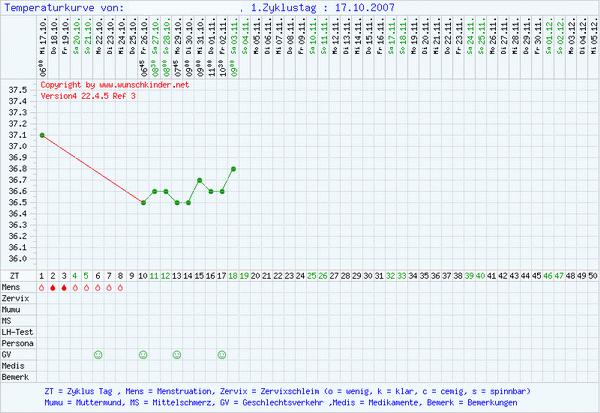Click the filled red drop on cycle day 3
The image size is (600, 413).
[x=64, y=287]
